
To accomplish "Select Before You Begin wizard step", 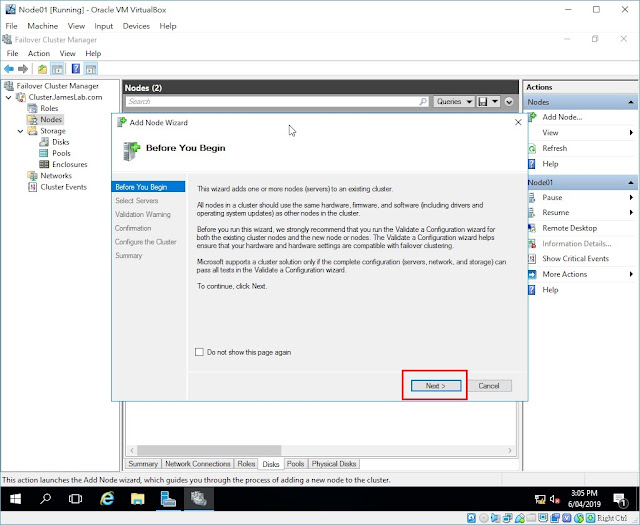I will tap(148, 187).
